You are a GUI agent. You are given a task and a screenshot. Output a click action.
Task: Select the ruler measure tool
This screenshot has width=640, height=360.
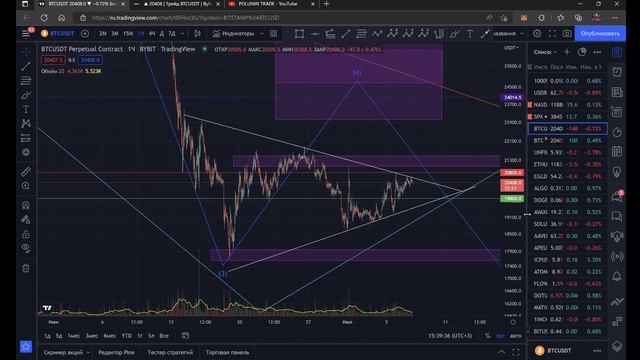(26, 171)
